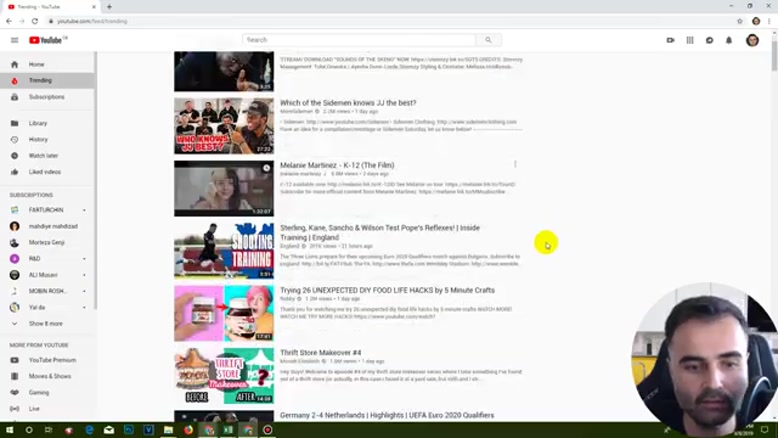Open Liked videos in sidebar
Viewport: 778px width, 438px height.
coord(47,172)
